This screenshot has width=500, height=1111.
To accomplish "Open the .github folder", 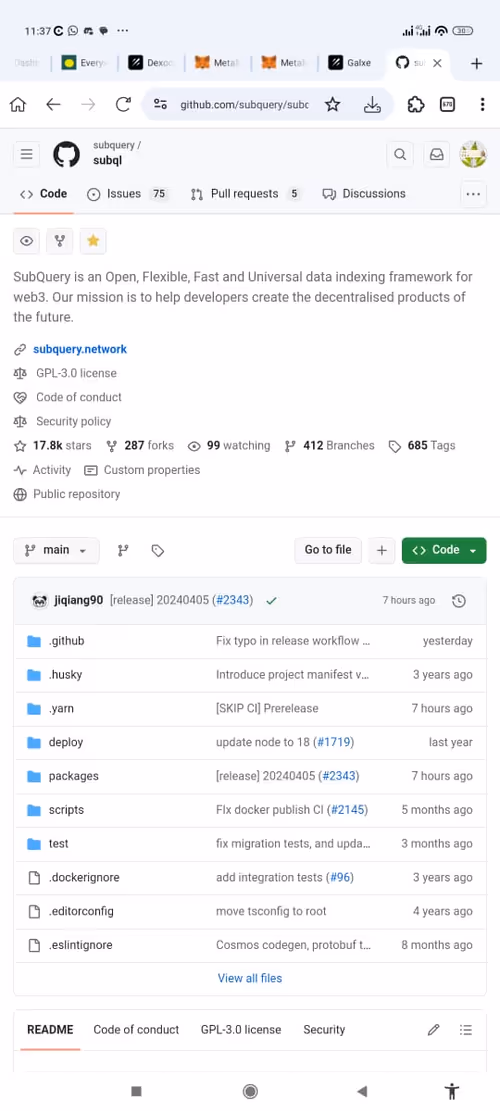I will [x=67, y=641].
